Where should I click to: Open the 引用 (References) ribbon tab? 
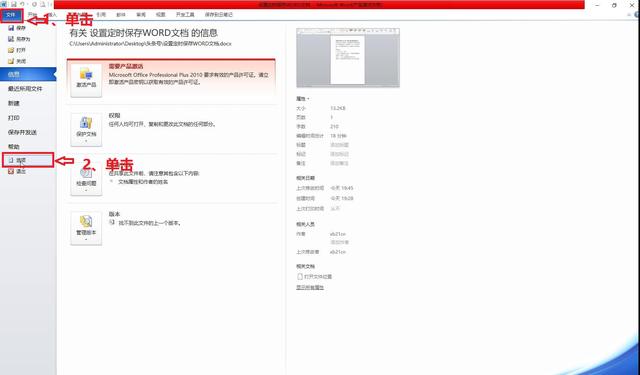click(101, 15)
